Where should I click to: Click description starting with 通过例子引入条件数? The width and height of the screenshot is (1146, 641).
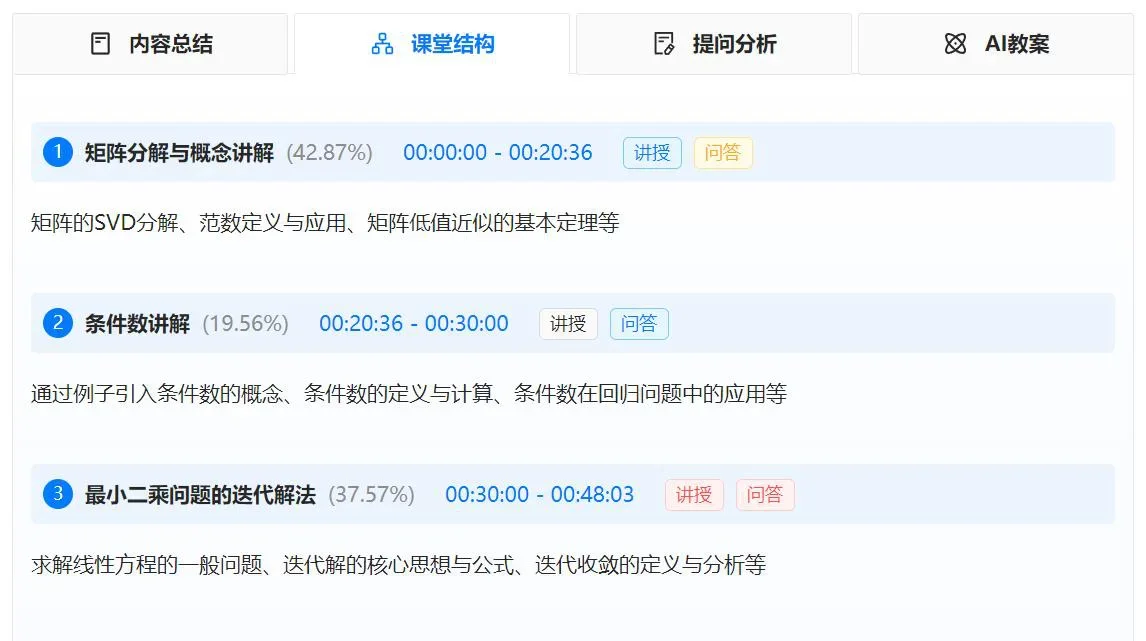click(409, 394)
